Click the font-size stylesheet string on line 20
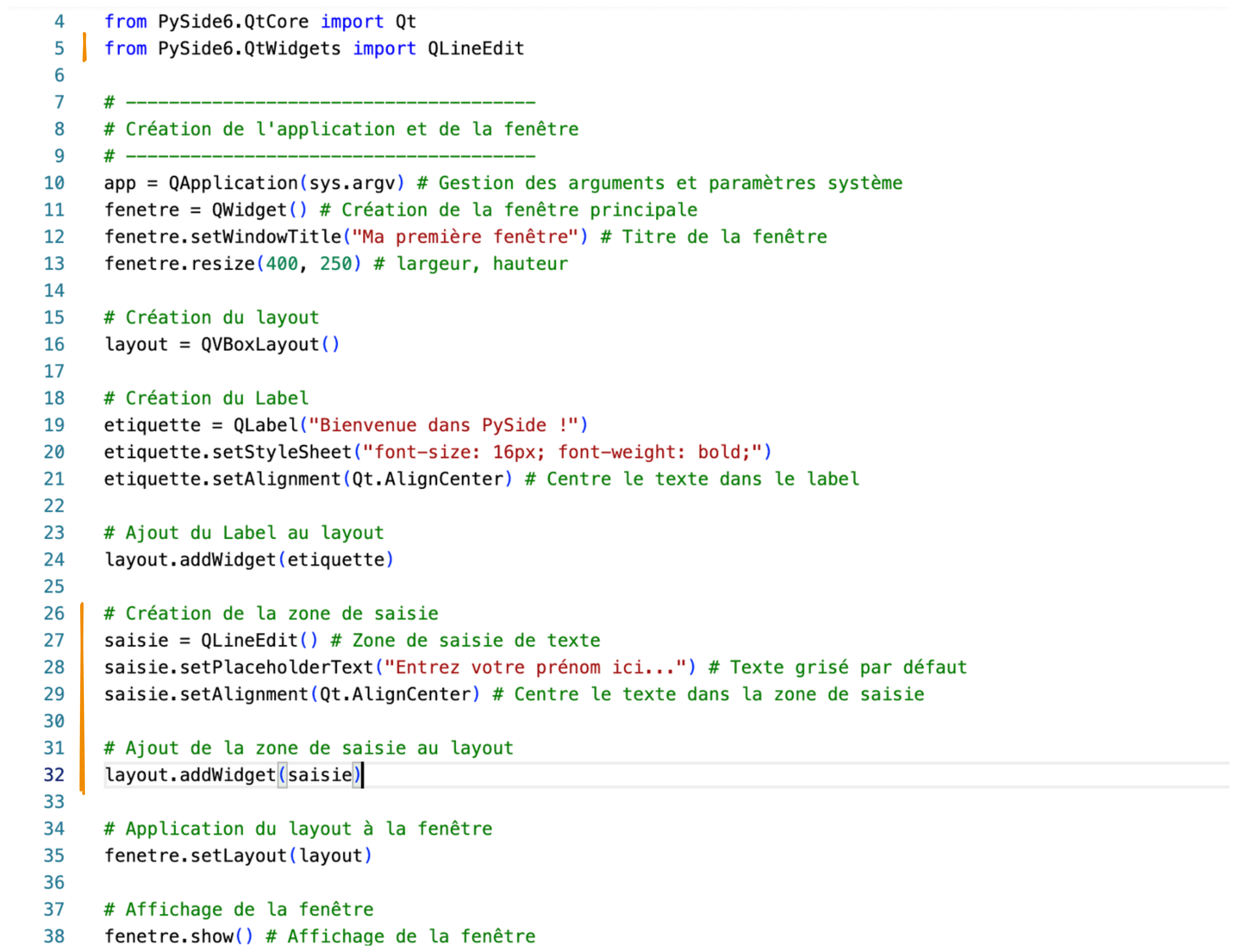The image size is (1236, 952). 563,452
